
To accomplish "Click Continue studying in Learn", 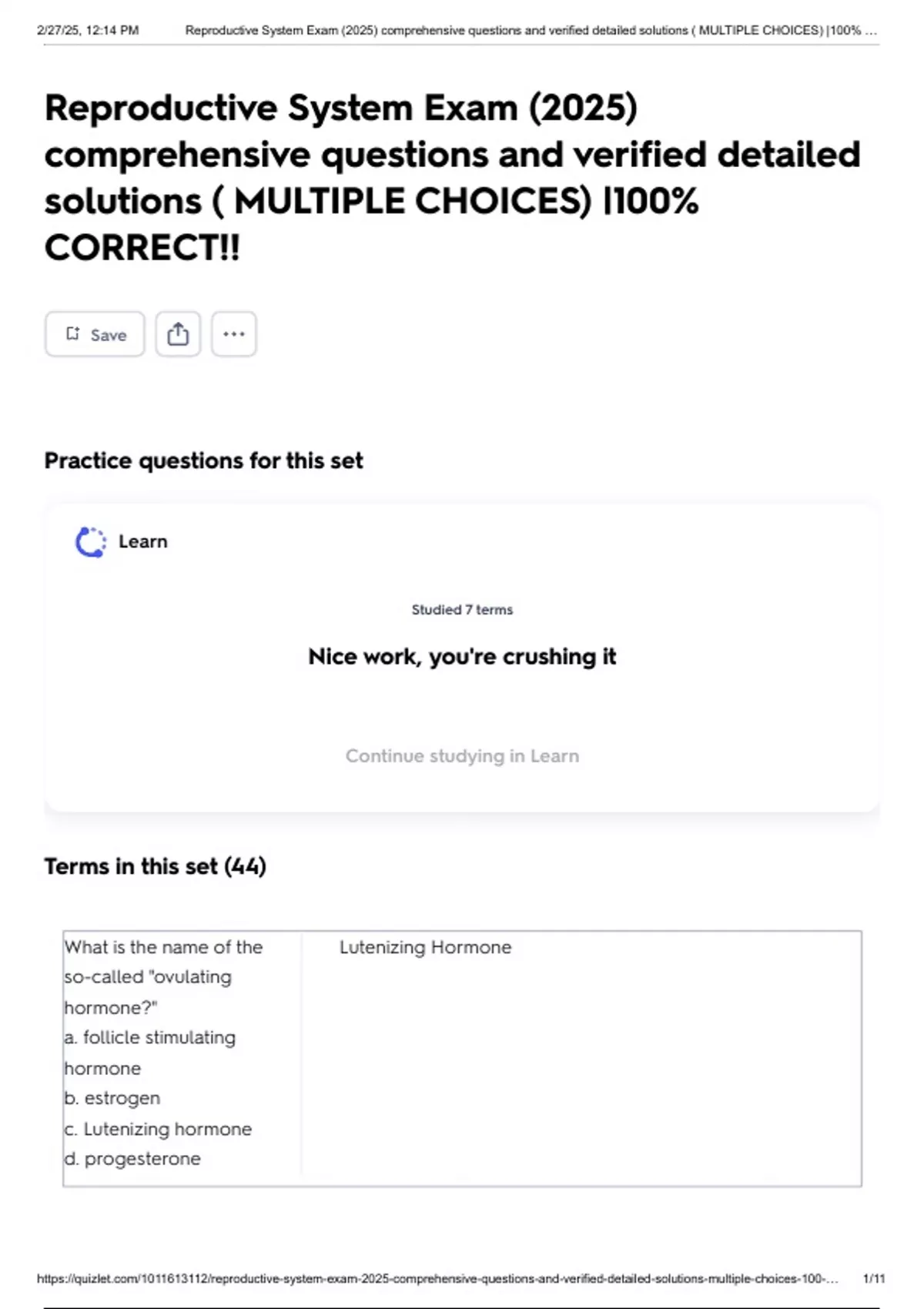I will pos(462,756).
